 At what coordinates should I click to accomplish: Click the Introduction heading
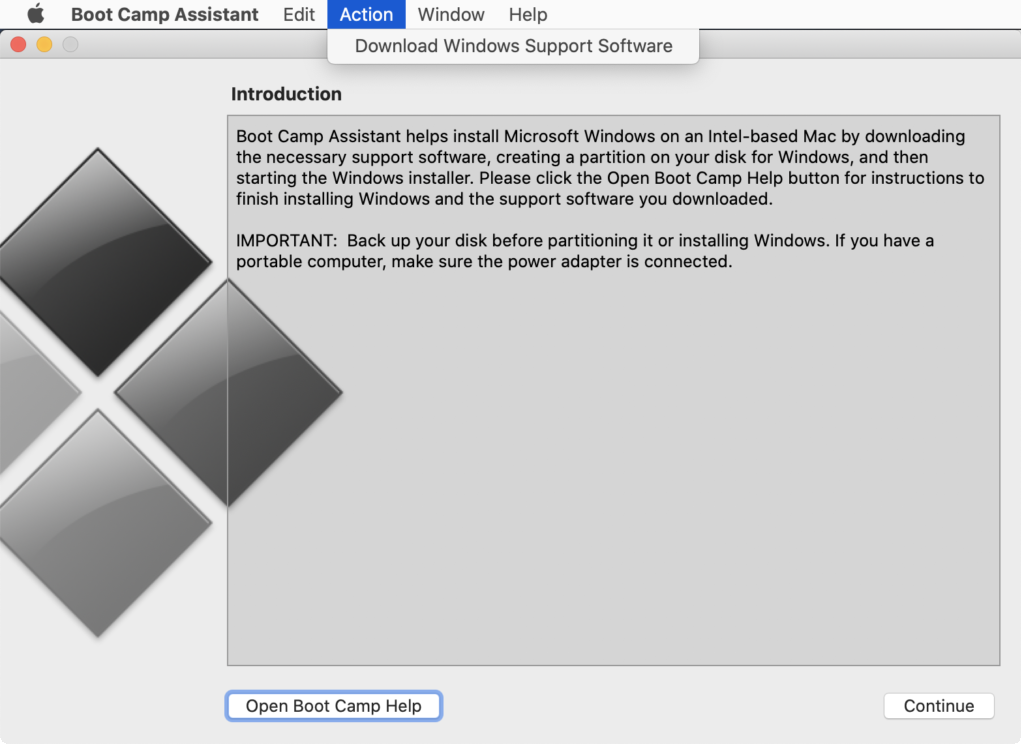286,94
